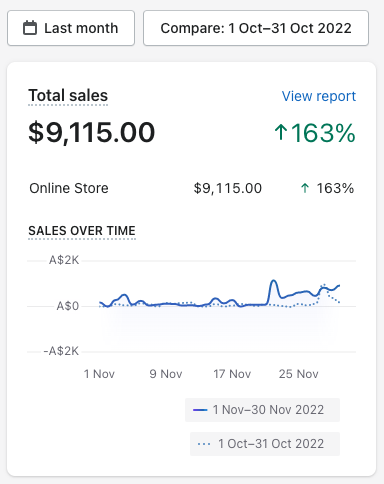Open the Last month date range picker
This screenshot has width=384, height=484.
tap(71, 28)
